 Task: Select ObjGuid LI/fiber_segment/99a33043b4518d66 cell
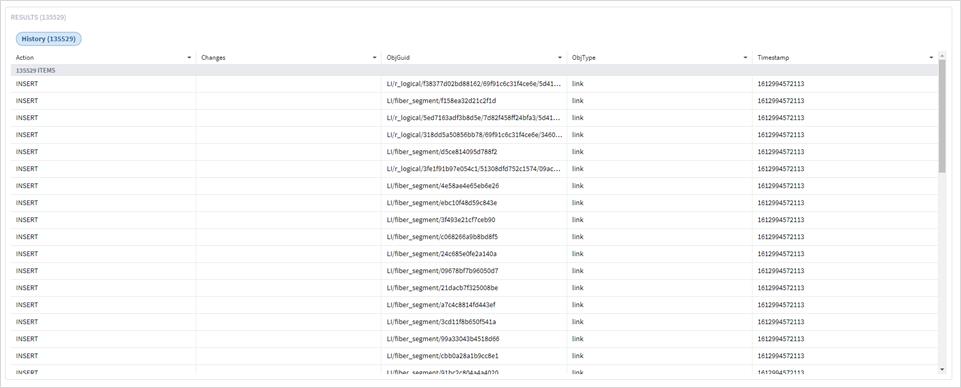(x=474, y=339)
